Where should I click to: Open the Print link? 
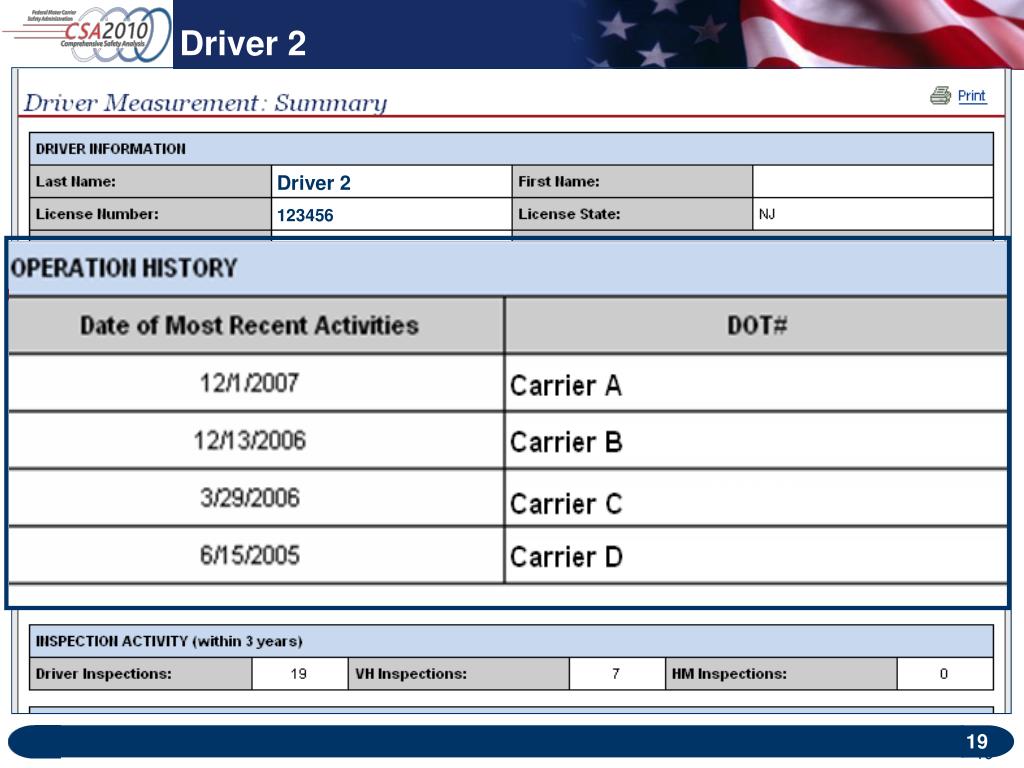point(971,96)
